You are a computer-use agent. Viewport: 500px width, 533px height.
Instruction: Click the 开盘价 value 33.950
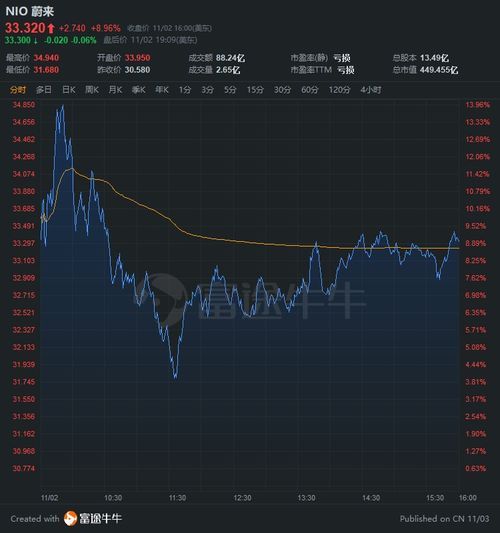(x=137, y=58)
